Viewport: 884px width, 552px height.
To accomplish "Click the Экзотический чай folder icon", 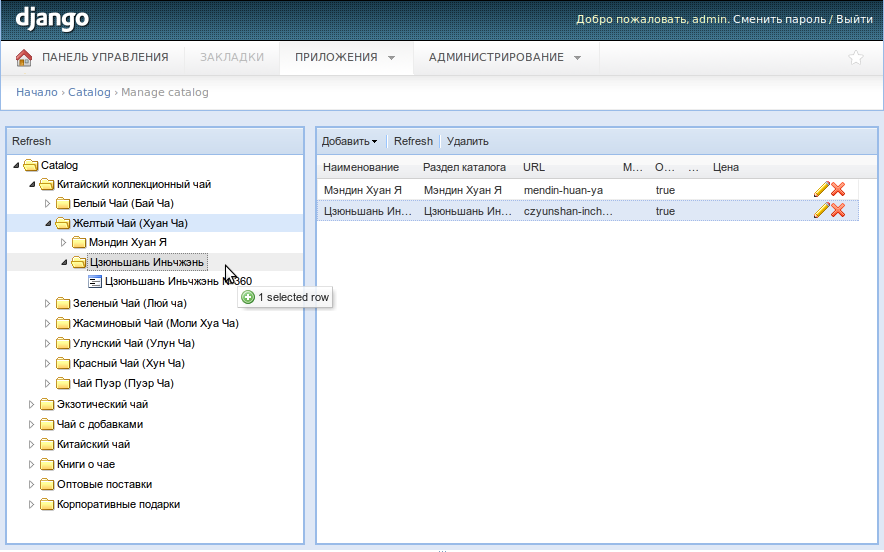I will point(47,404).
